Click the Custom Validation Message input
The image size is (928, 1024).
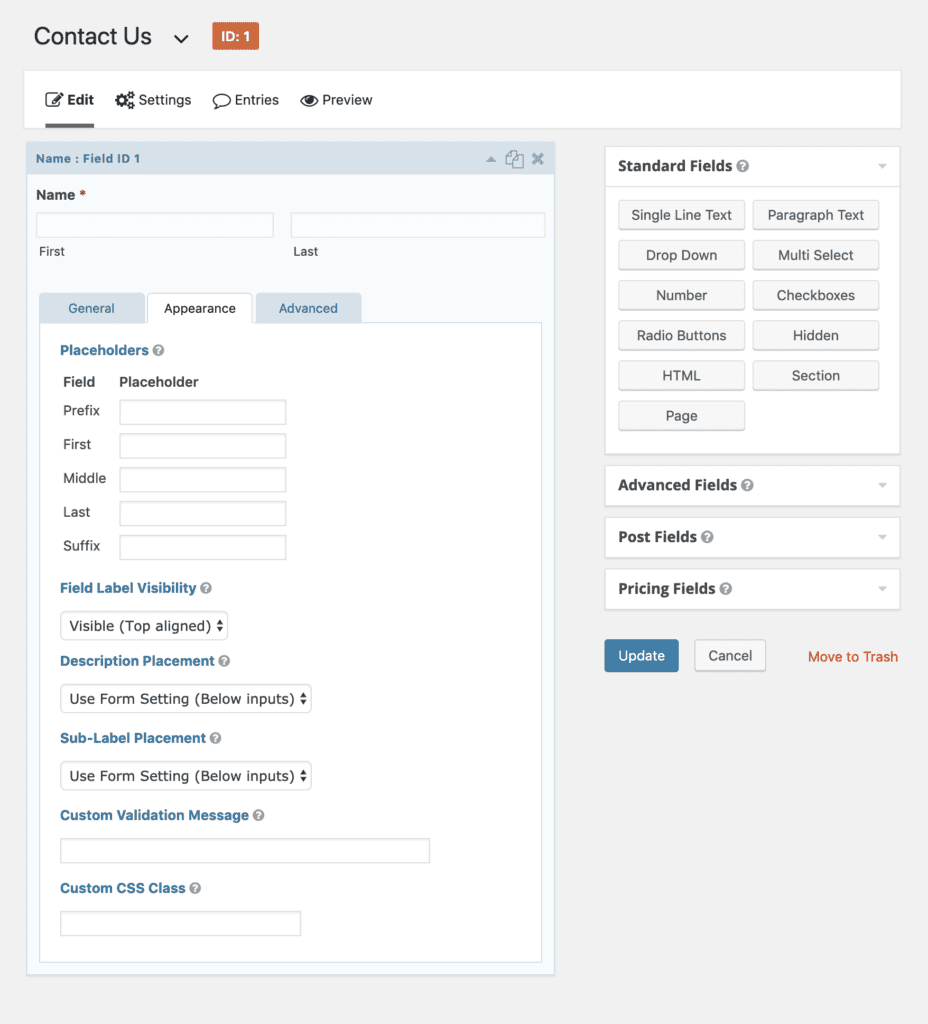coord(245,851)
